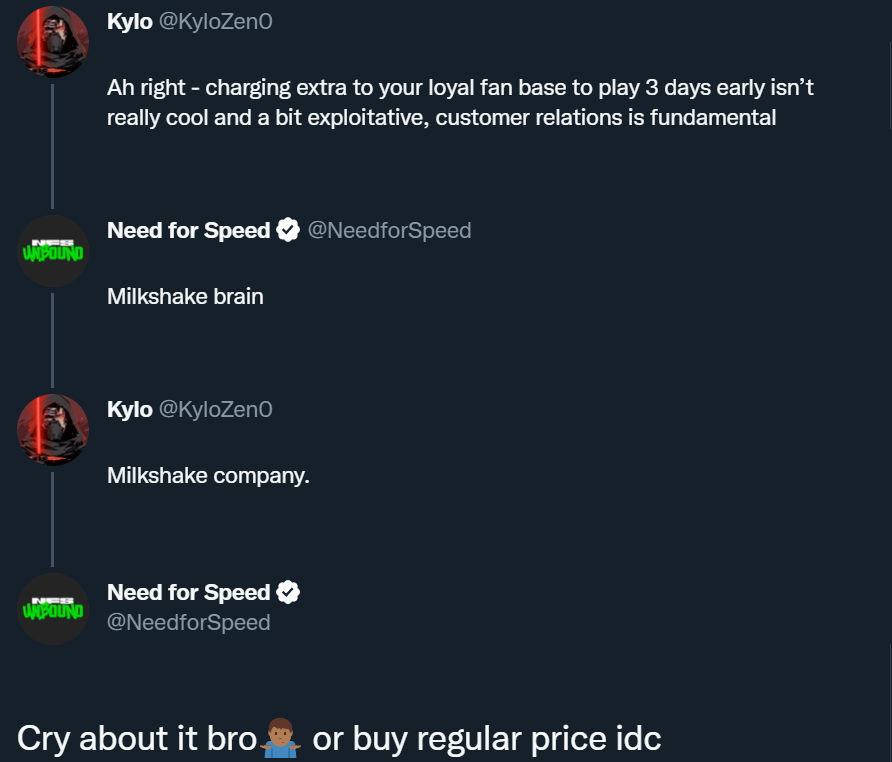Click @KyloZen0 handle above Milkshake company reply
The height and width of the screenshot is (762, 892).
(x=216, y=410)
